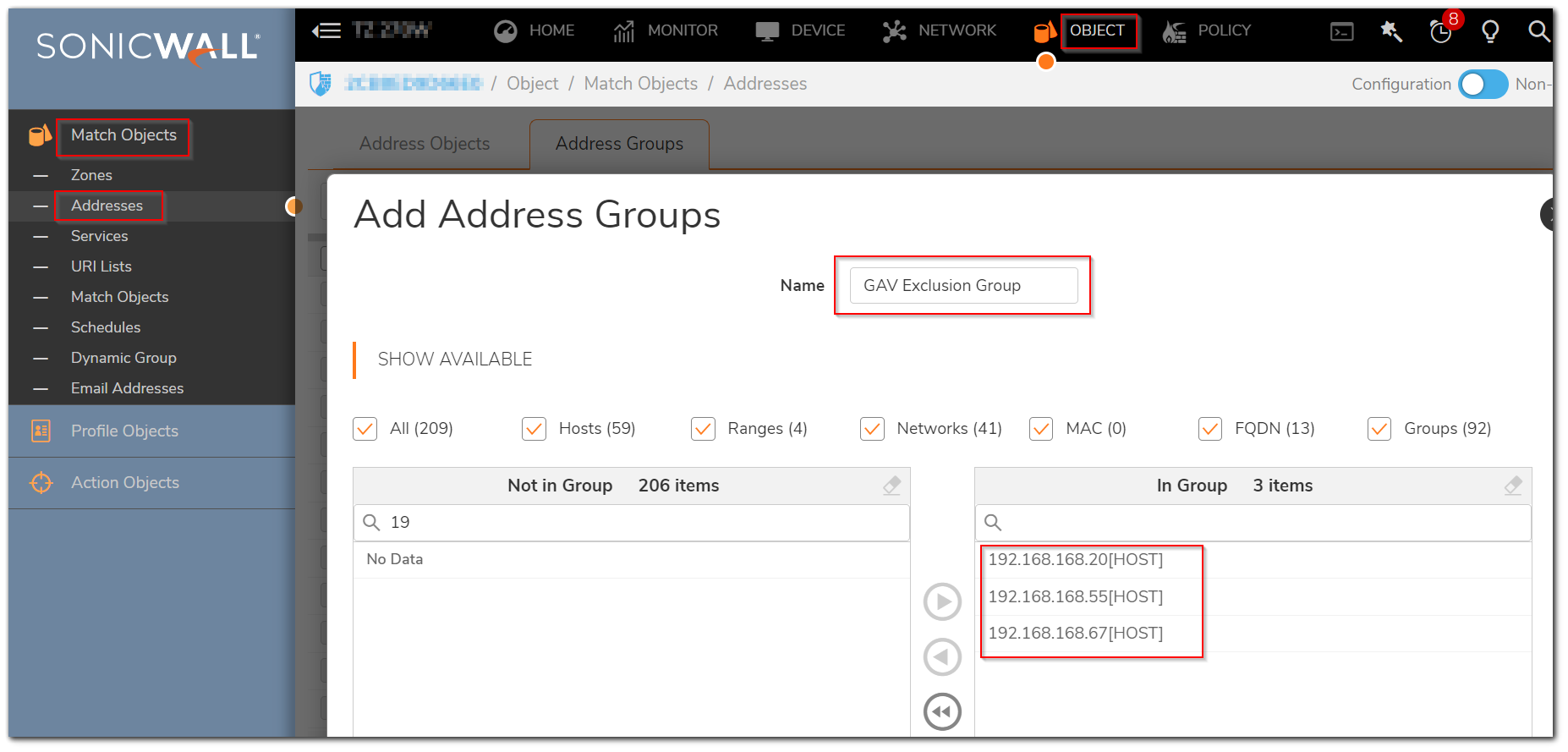Select the Match Objects sub-item under Zones list
1568x752 pixels.
[x=119, y=297]
